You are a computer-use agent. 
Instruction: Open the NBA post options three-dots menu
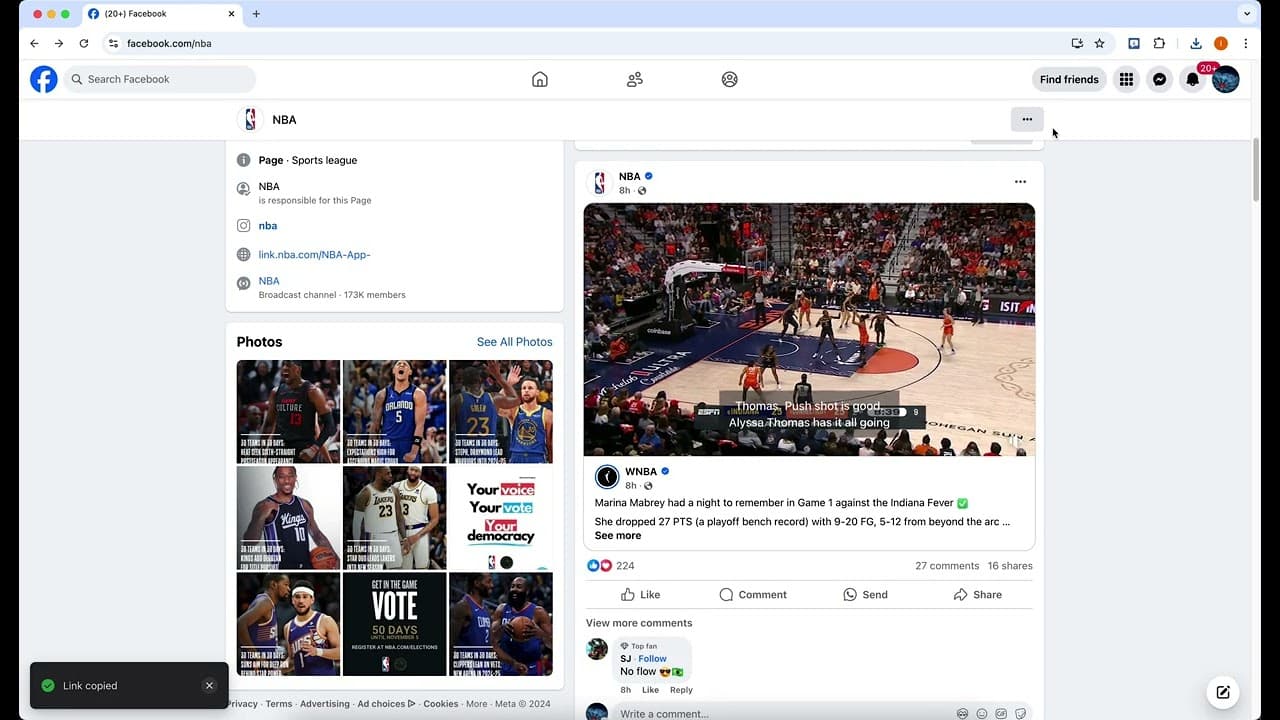point(1020,182)
